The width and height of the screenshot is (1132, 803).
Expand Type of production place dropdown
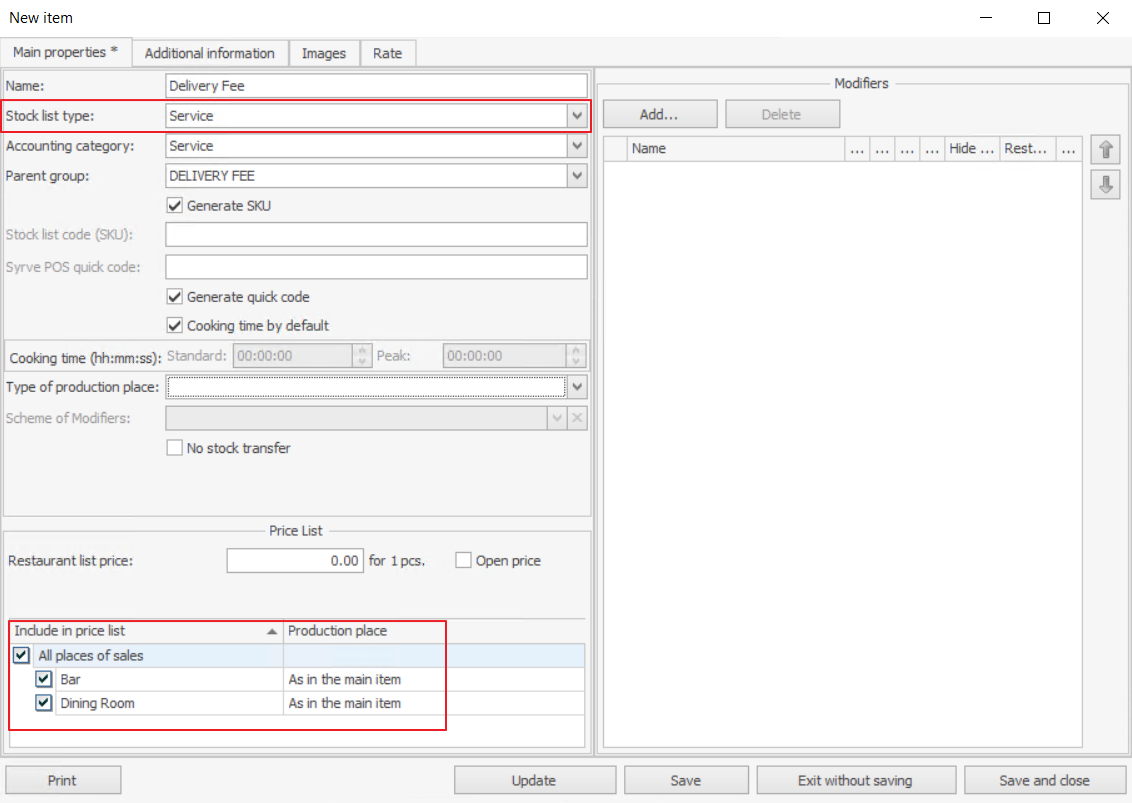[x=577, y=386]
